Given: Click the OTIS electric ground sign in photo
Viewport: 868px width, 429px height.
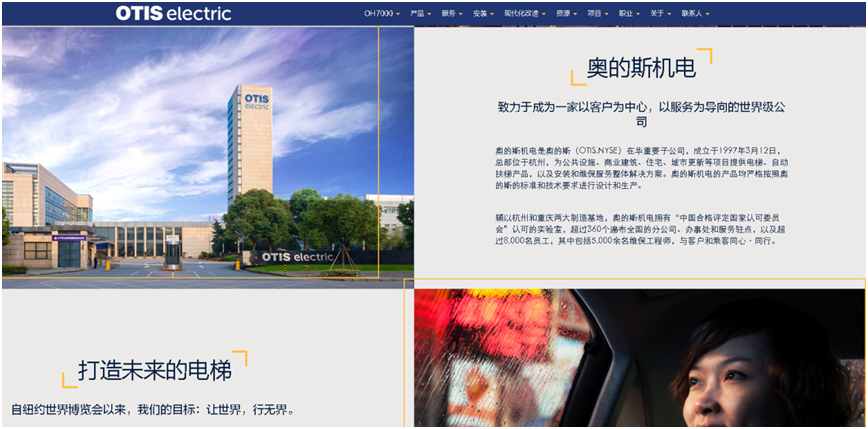Looking at the screenshot, I should (297, 257).
